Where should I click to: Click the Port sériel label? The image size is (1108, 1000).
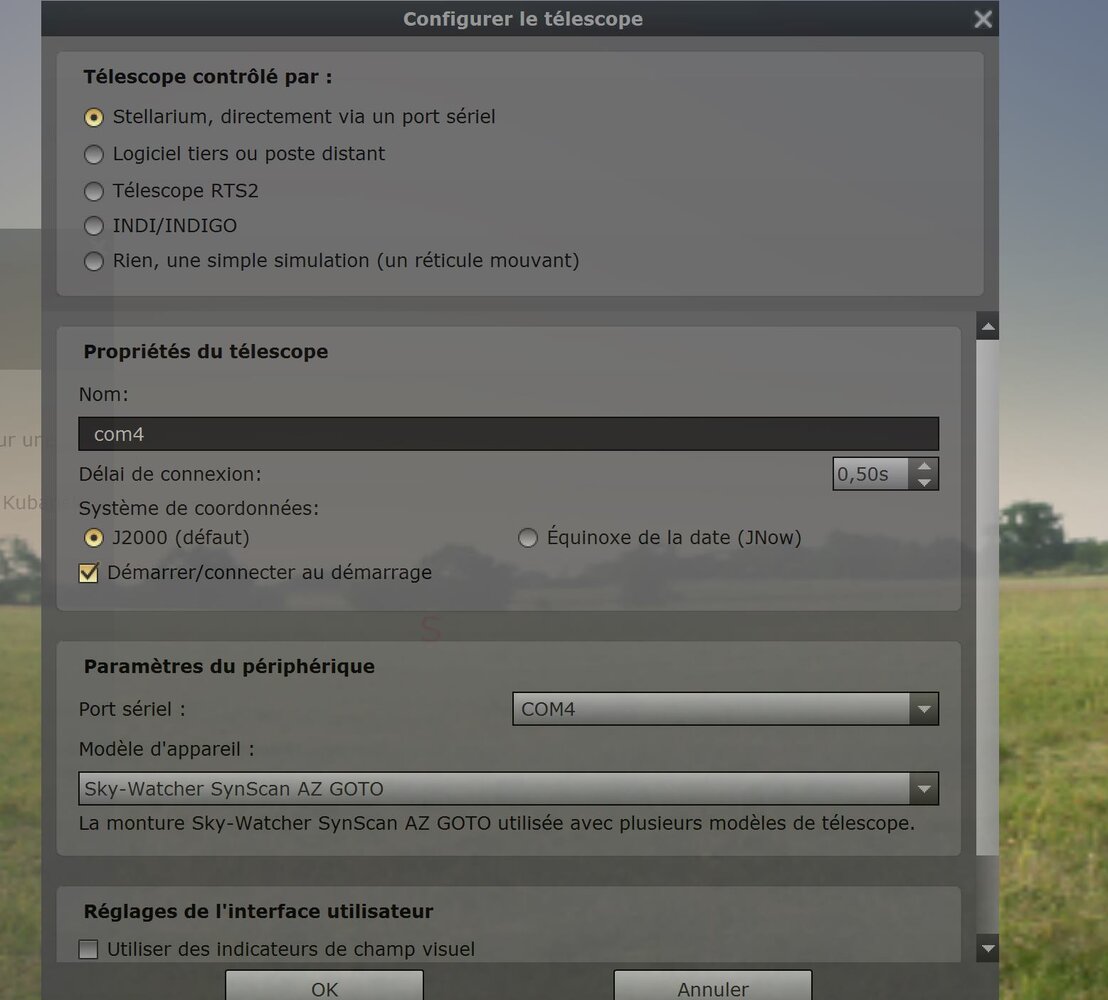[132, 709]
